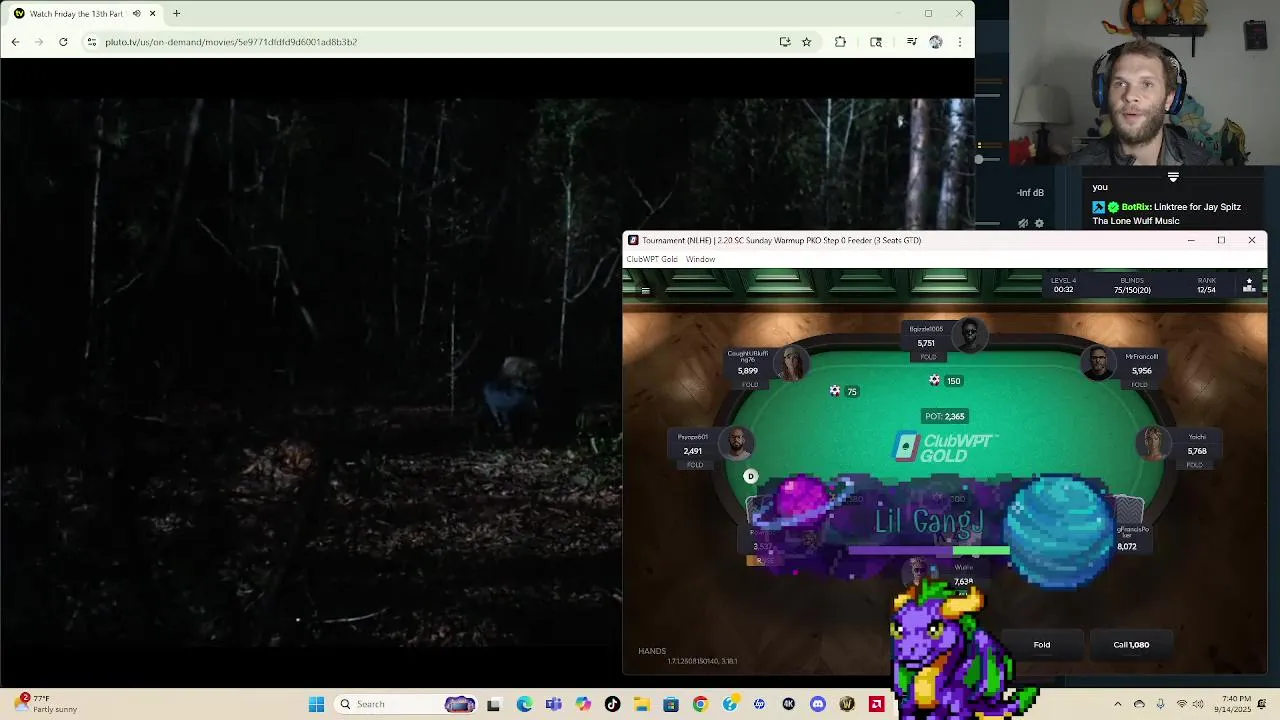The width and height of the screenshot is (1280, 720).
Task: Click the BotRix chat username
Action: click(x=1134, y=207)
